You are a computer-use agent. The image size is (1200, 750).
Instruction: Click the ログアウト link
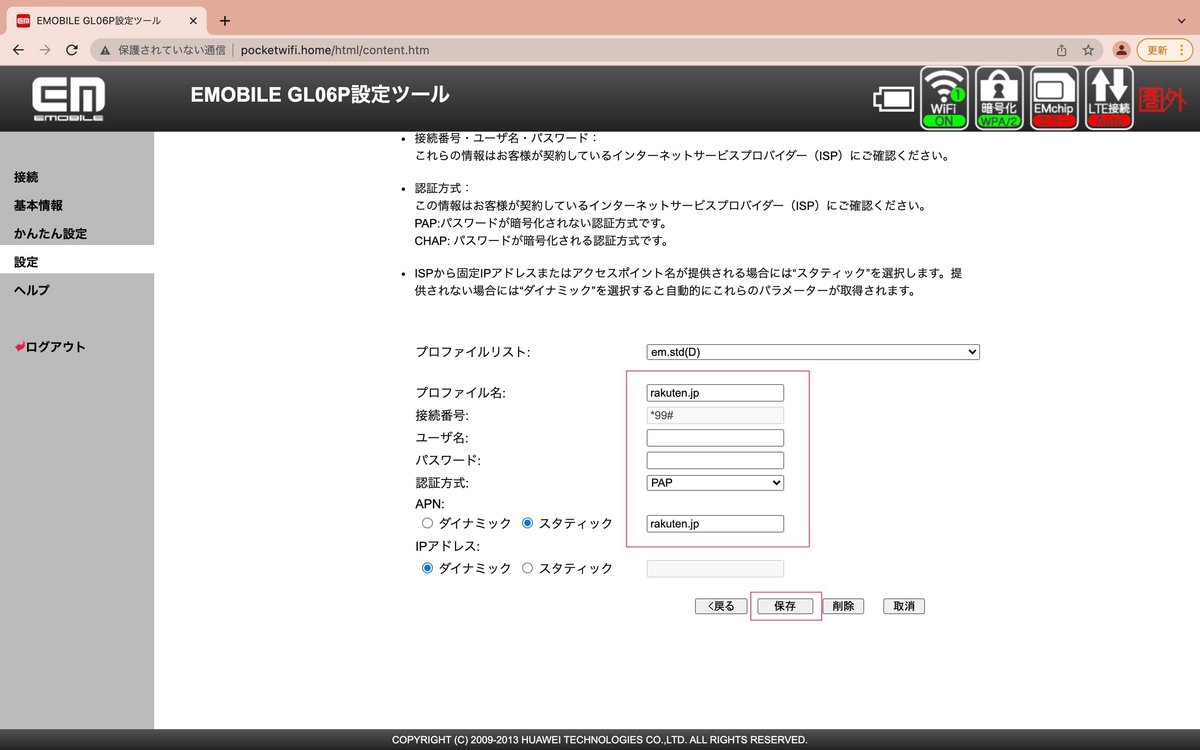pos(50,347)
